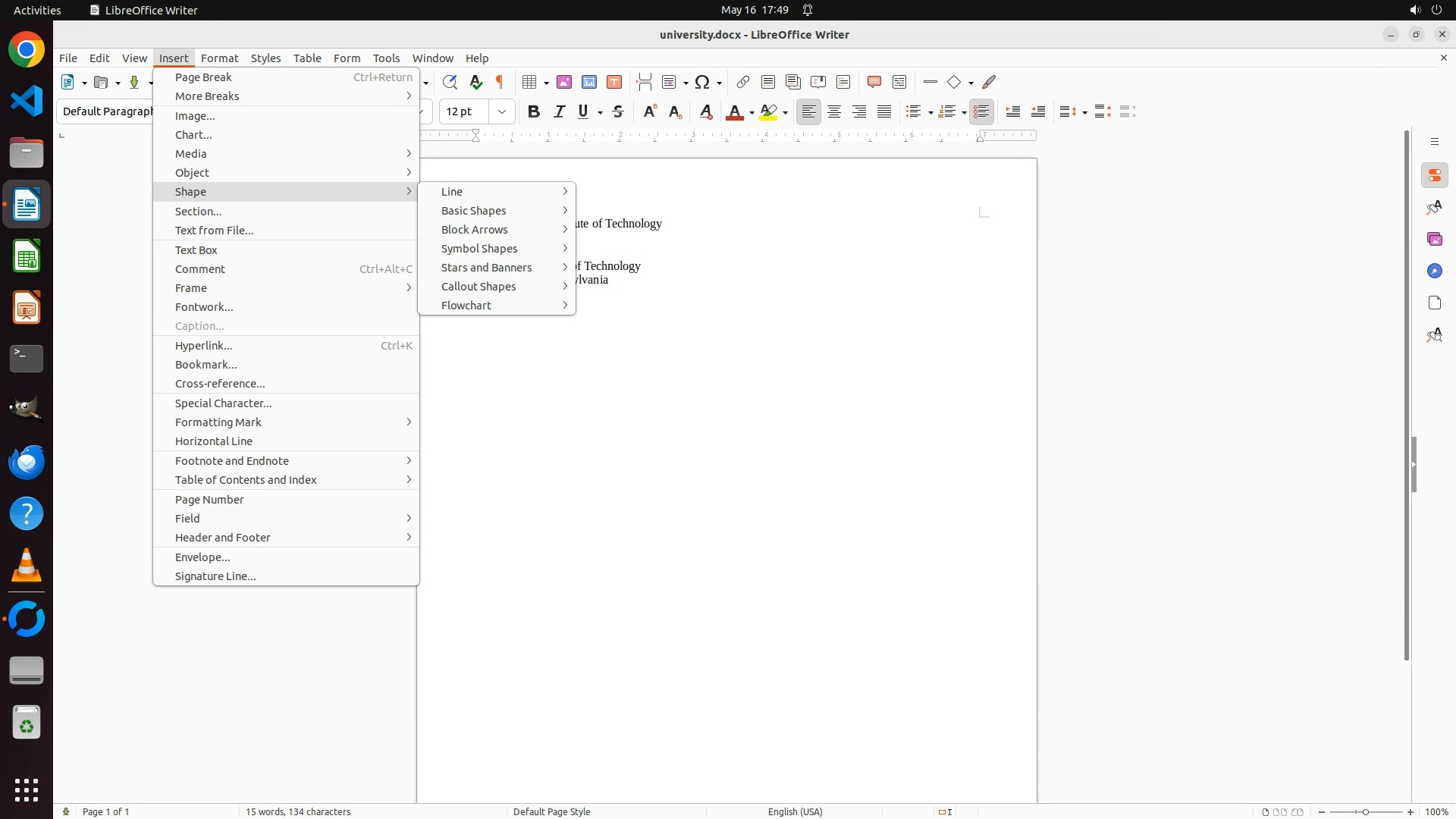
Task: Toggle formatting marks pilcrow button
Action: pos(500,82)
